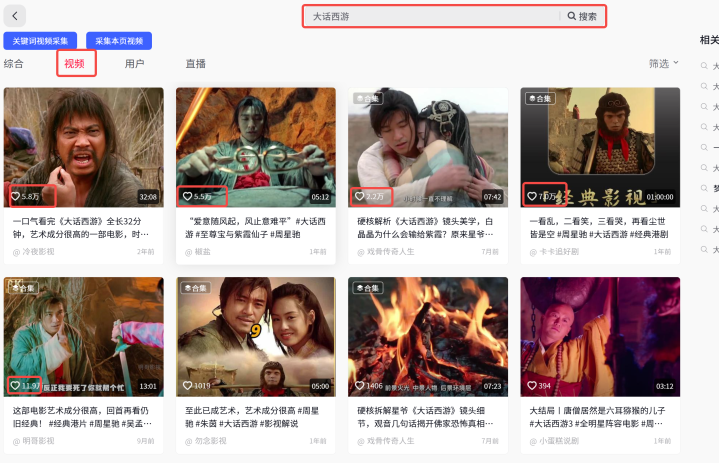
Task: Click 合集 badge on 经典影视 video
Action: [540, 99]
